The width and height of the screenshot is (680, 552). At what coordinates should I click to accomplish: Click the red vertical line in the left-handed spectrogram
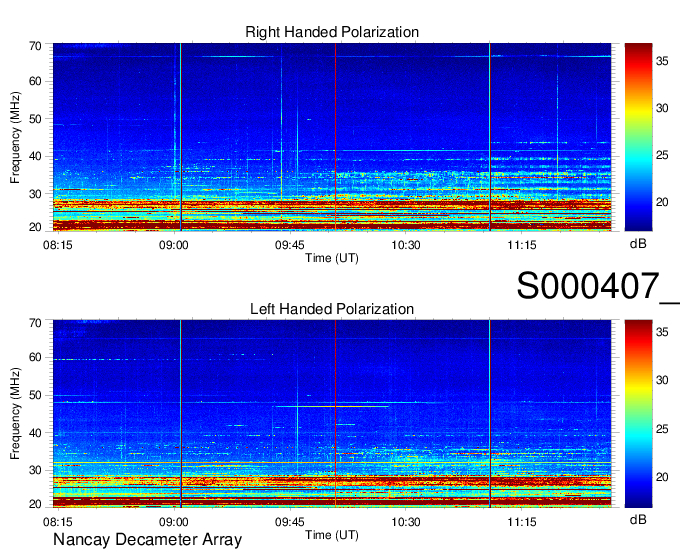point(335,414)
